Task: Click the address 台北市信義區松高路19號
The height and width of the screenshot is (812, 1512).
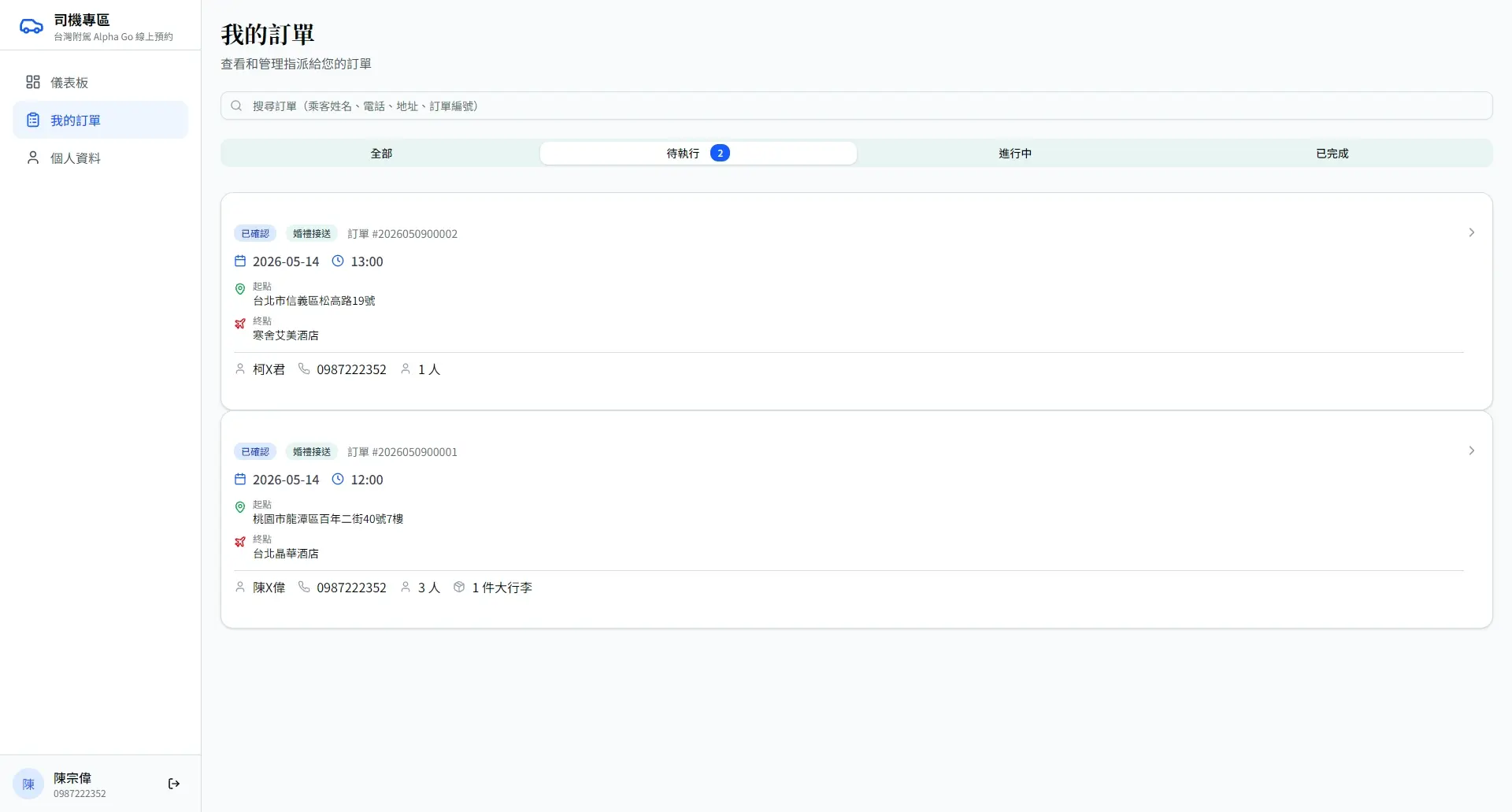Action: (x=314, y=301)
